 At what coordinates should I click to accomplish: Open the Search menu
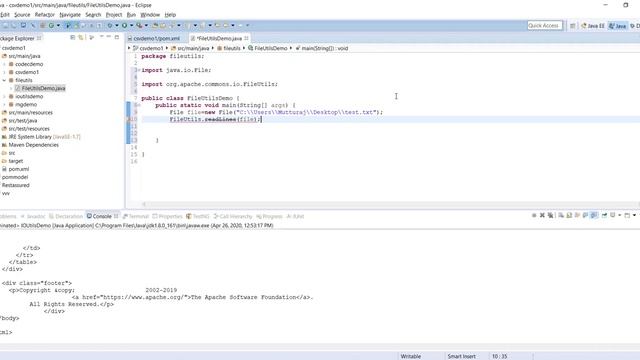[93, 15]
